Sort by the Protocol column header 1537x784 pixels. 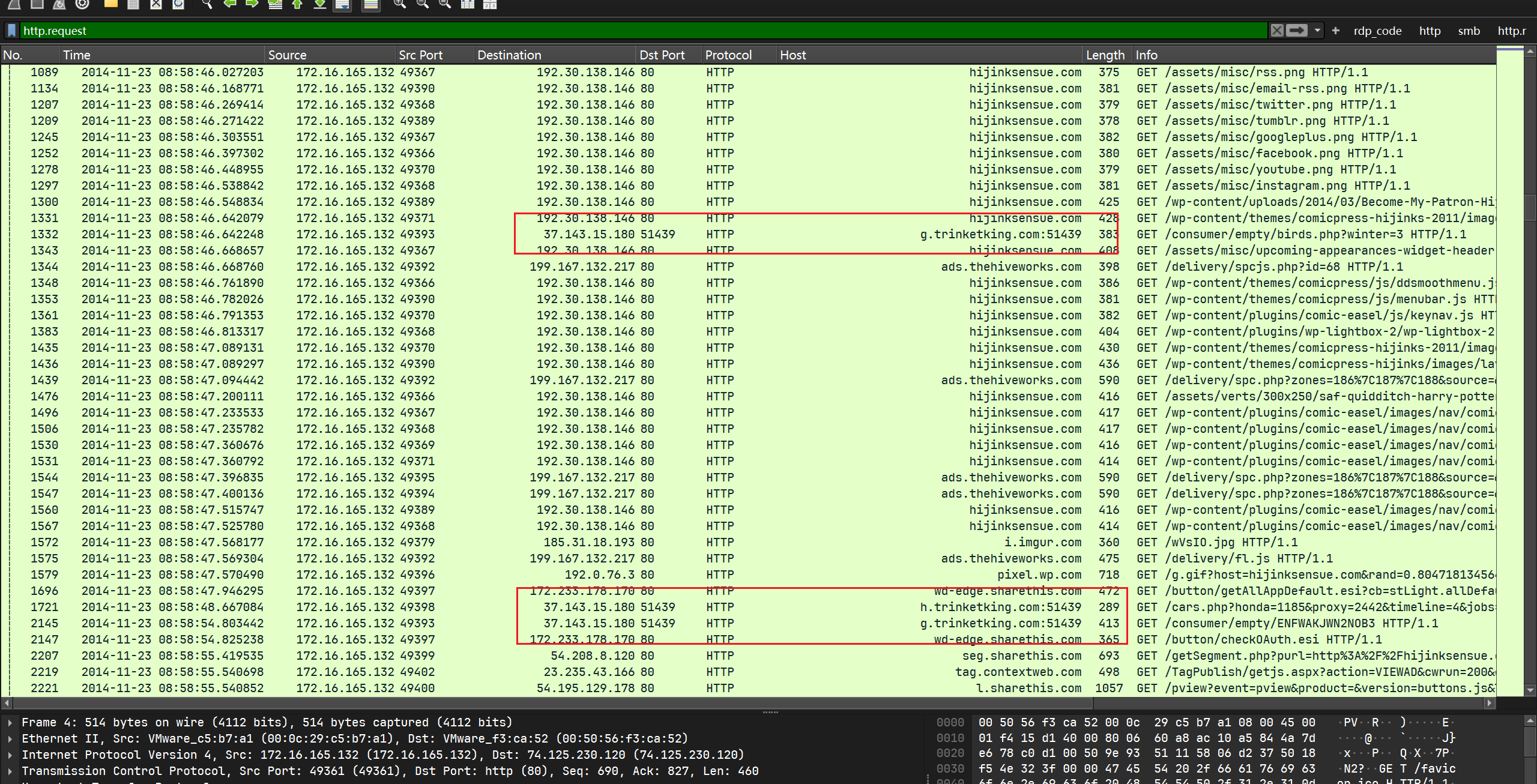point(739,55)
